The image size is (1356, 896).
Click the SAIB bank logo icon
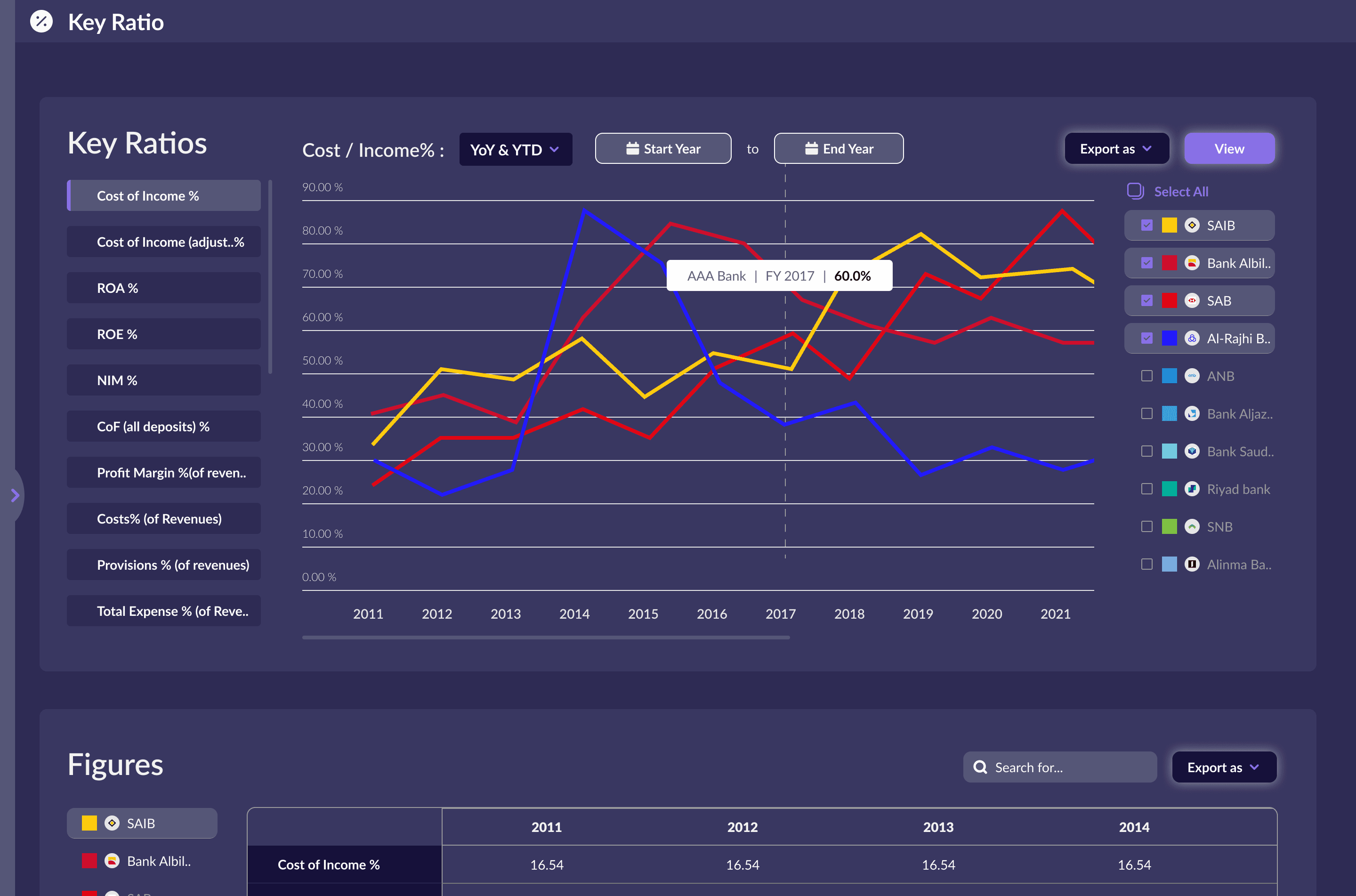click(1191, 225)
